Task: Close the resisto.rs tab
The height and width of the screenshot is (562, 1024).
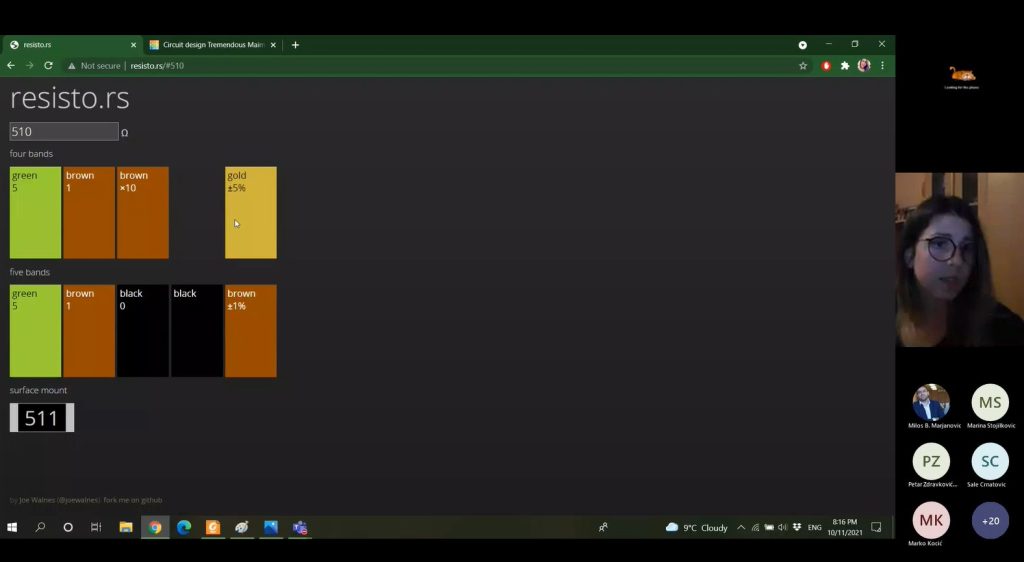Action: [133, 45]
